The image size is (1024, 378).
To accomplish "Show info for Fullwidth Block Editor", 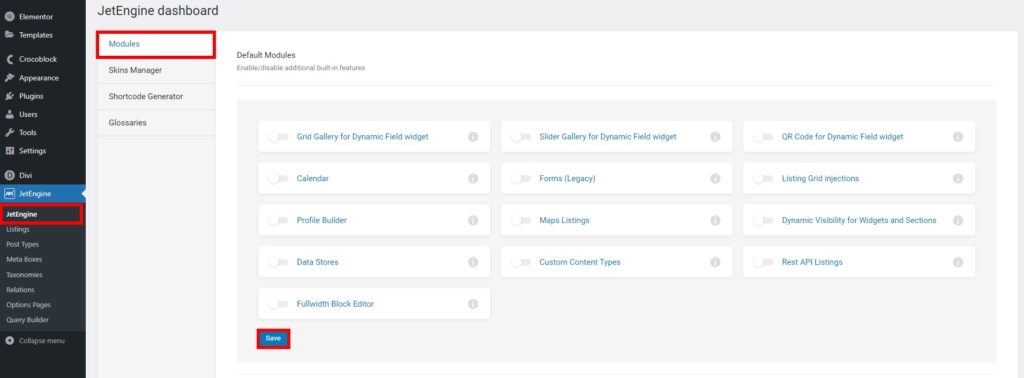I will tap(473, 304).
